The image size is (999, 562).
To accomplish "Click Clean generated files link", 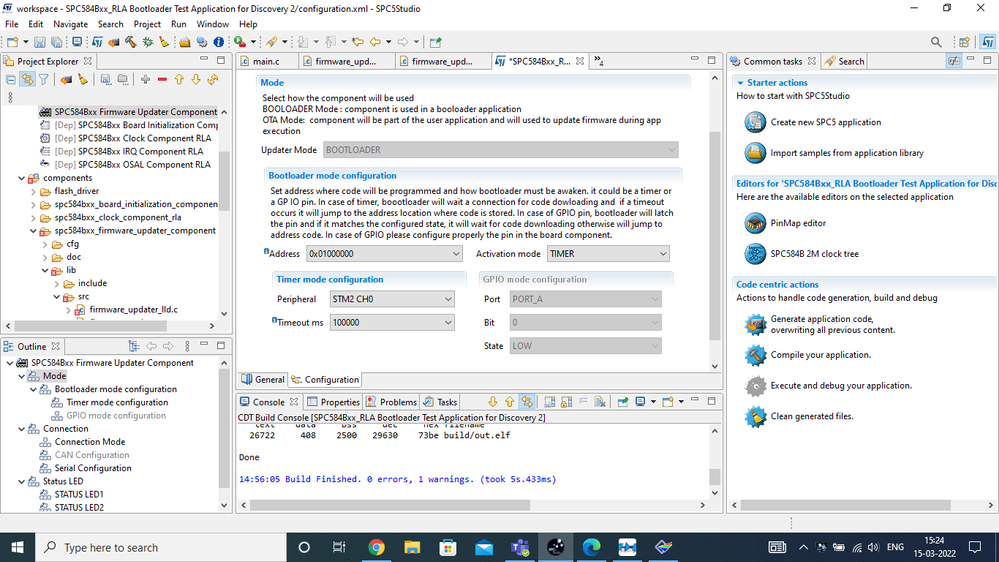I will (812, 416).
